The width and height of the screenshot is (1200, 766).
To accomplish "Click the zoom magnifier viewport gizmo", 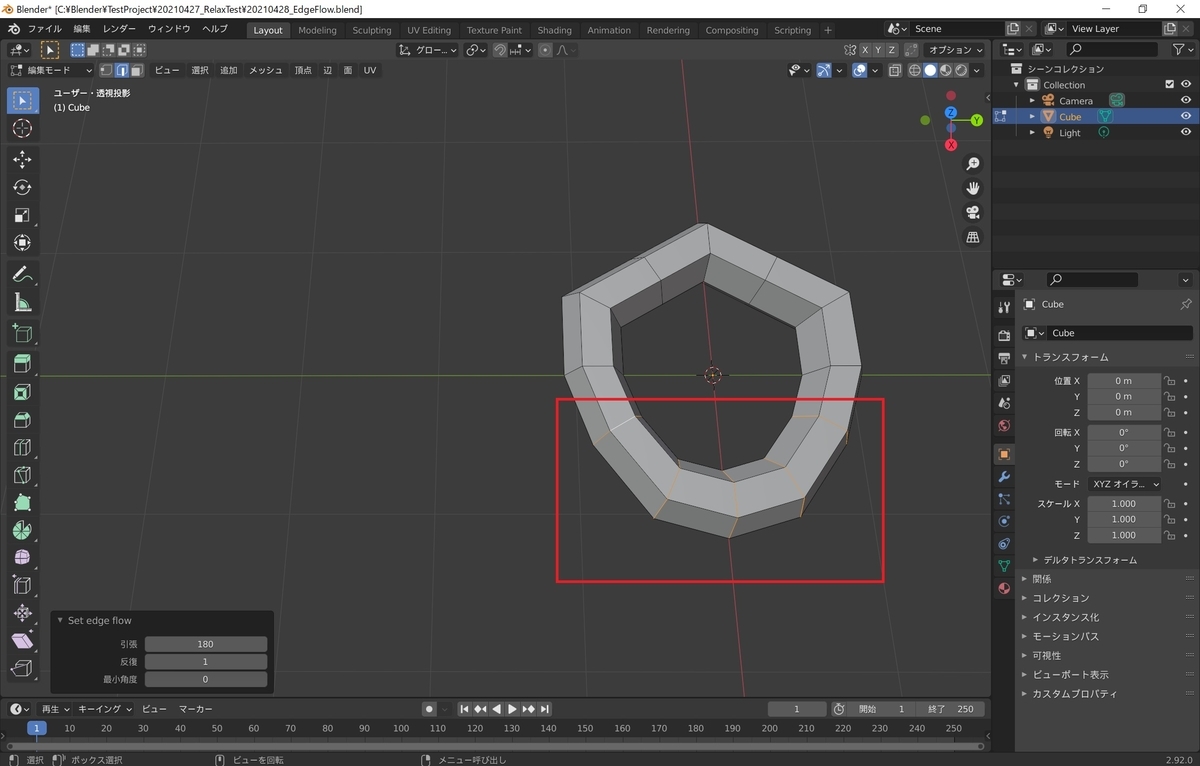I will (x=972, y=164).
